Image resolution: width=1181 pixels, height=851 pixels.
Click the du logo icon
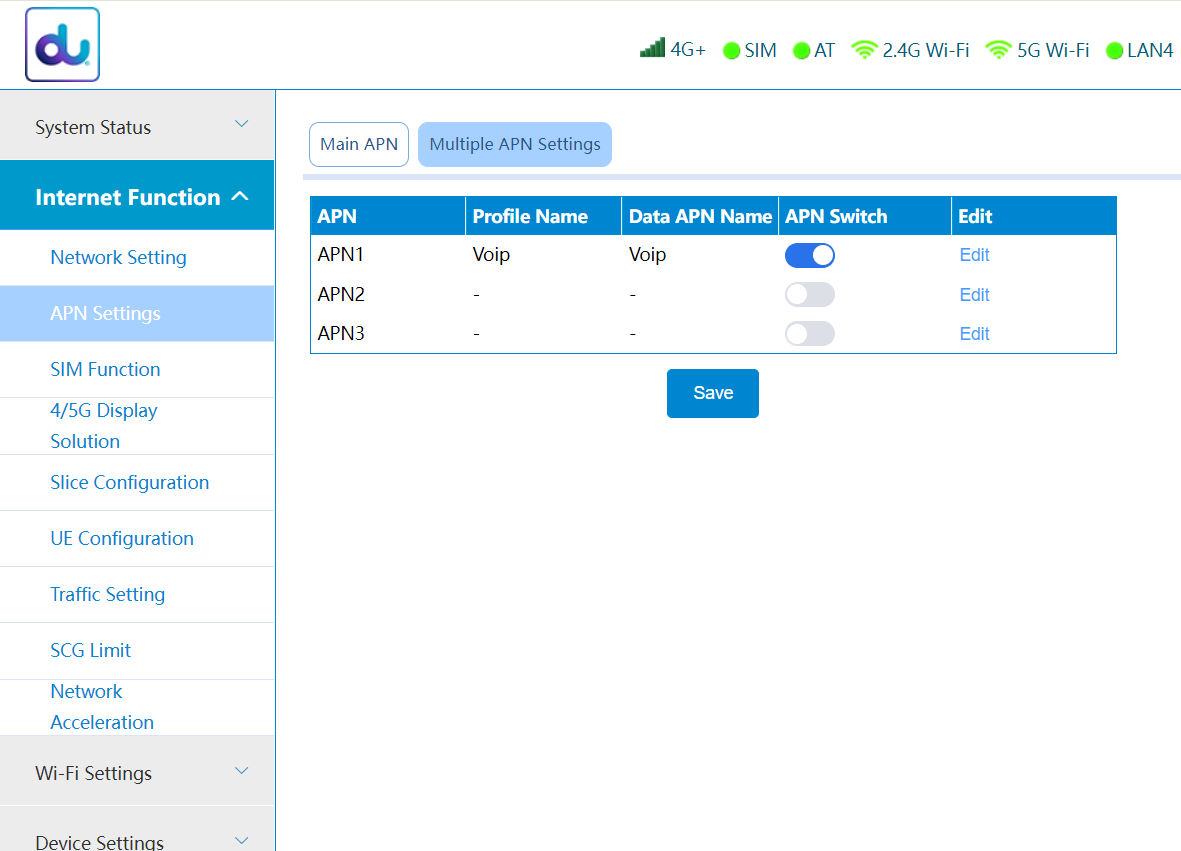(62, 45)
